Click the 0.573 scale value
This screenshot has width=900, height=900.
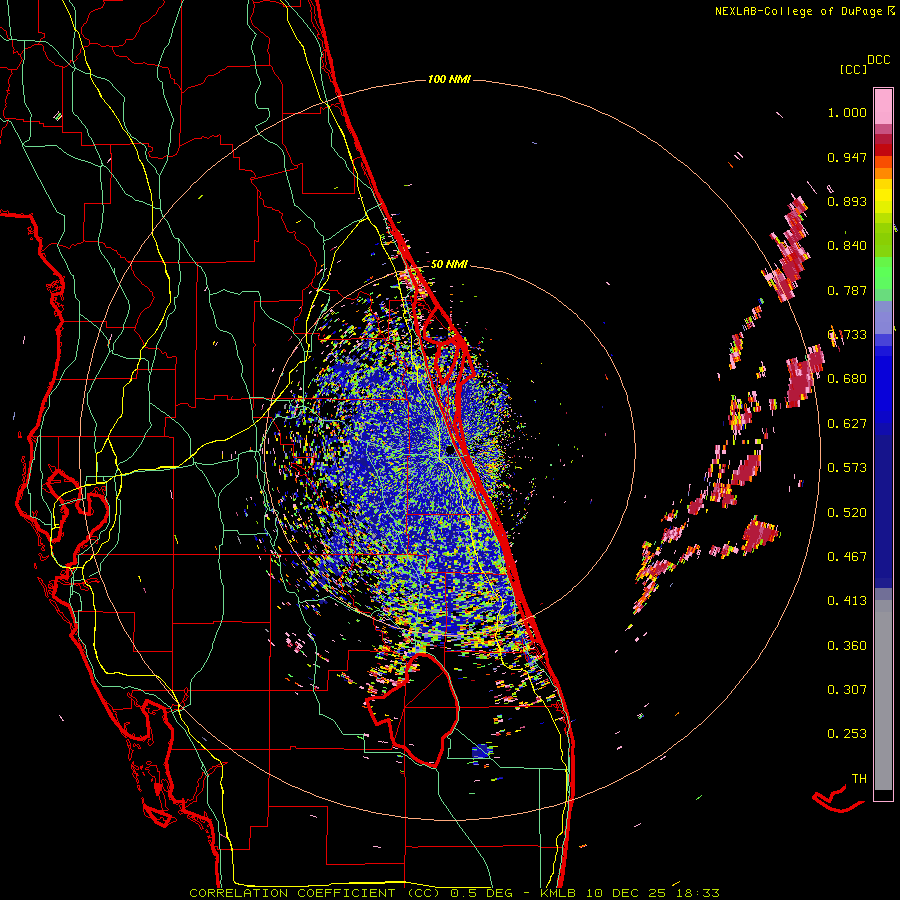[x=847, y=468]
